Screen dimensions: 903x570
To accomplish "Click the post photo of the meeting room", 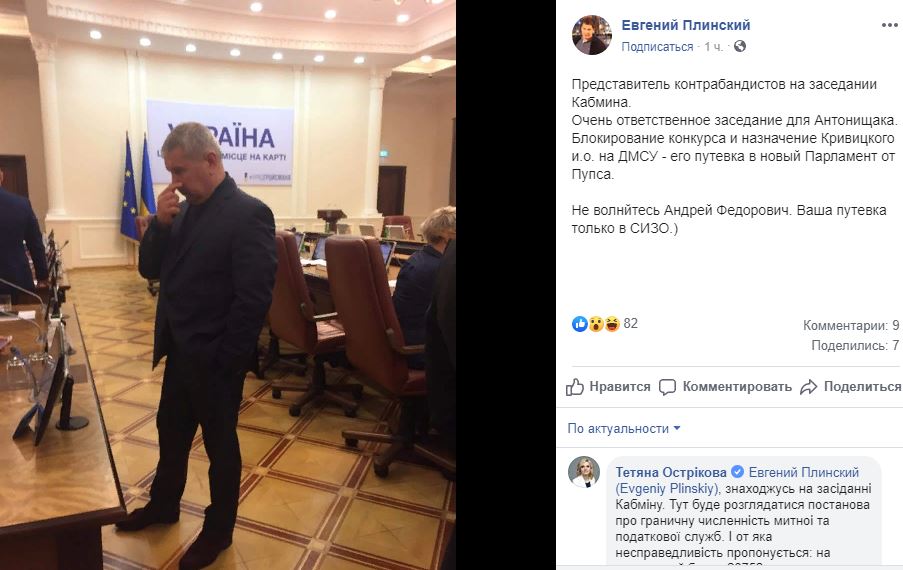I will click(228, 285).
